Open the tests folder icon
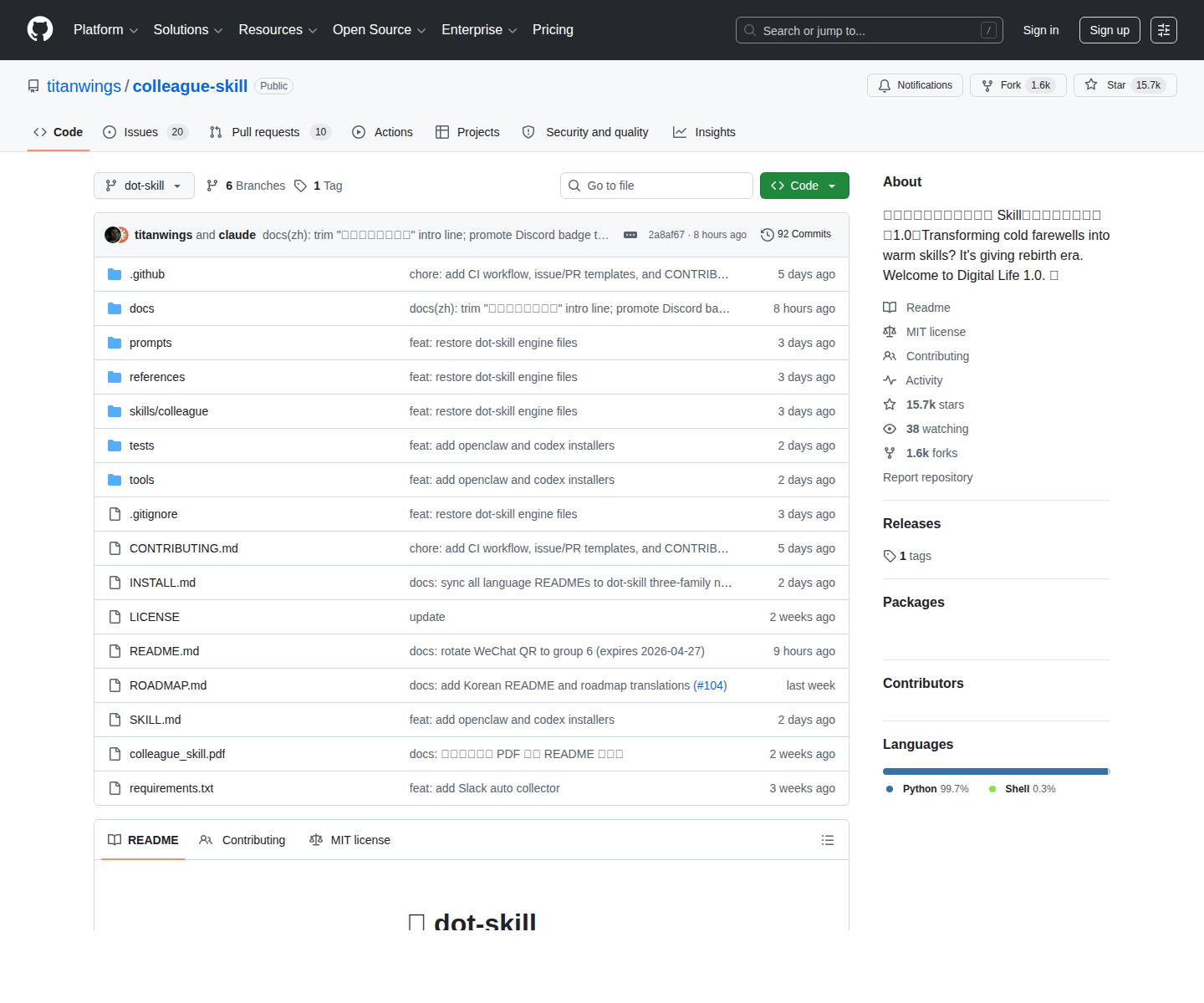Viewport: 1204px width, 1003px height. [x=115, y=445]
